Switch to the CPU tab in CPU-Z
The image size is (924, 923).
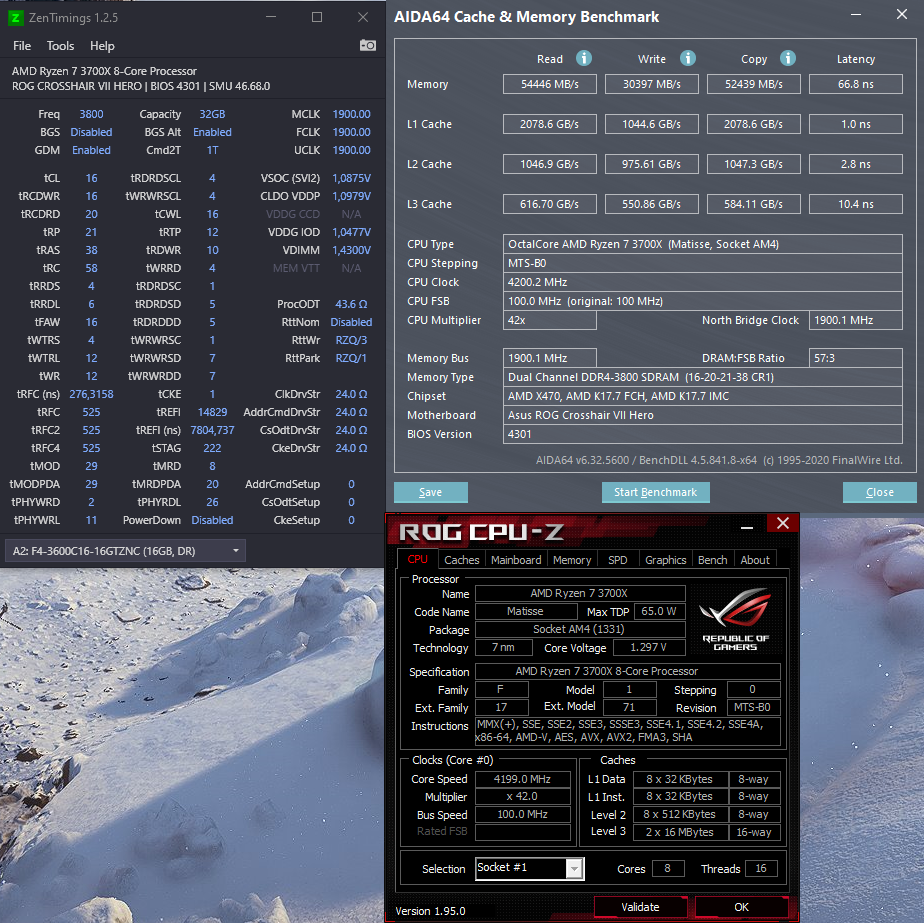pos(417,559)
